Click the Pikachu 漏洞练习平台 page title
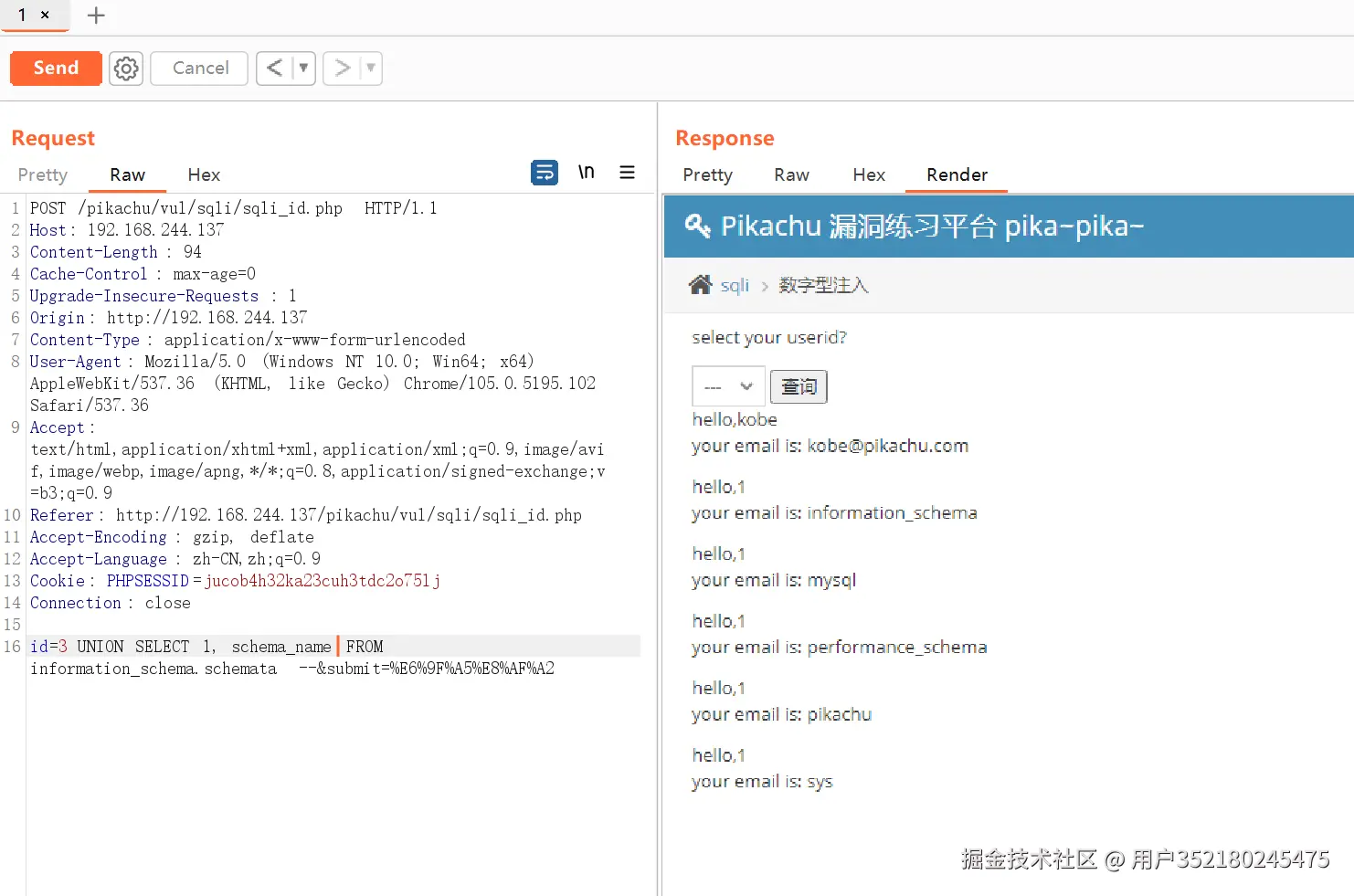1354x896 pixels. coord(932,226)
